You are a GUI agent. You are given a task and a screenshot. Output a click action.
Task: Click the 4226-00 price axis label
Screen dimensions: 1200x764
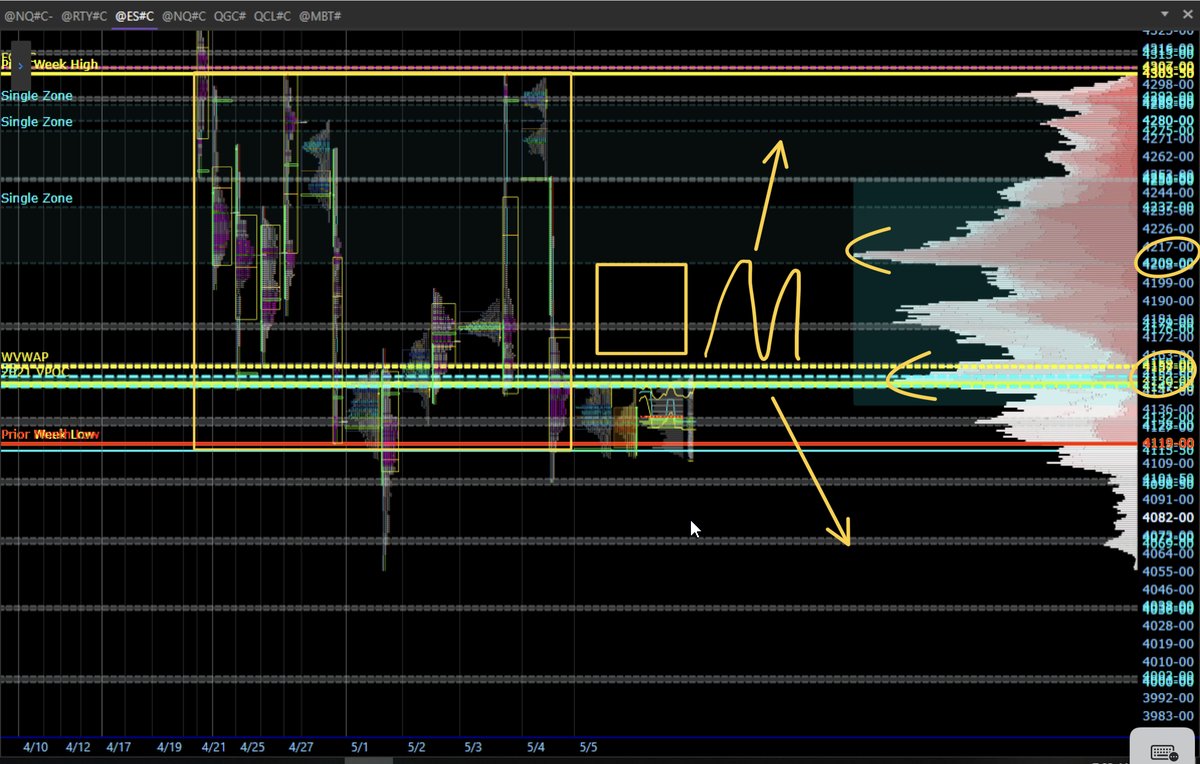tap(1169, 228)
